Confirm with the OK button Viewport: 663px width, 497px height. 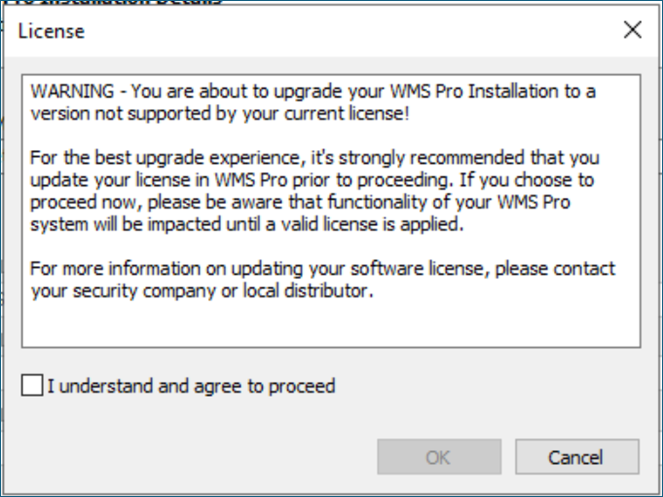pyautogui.click(x=439, y=457)
